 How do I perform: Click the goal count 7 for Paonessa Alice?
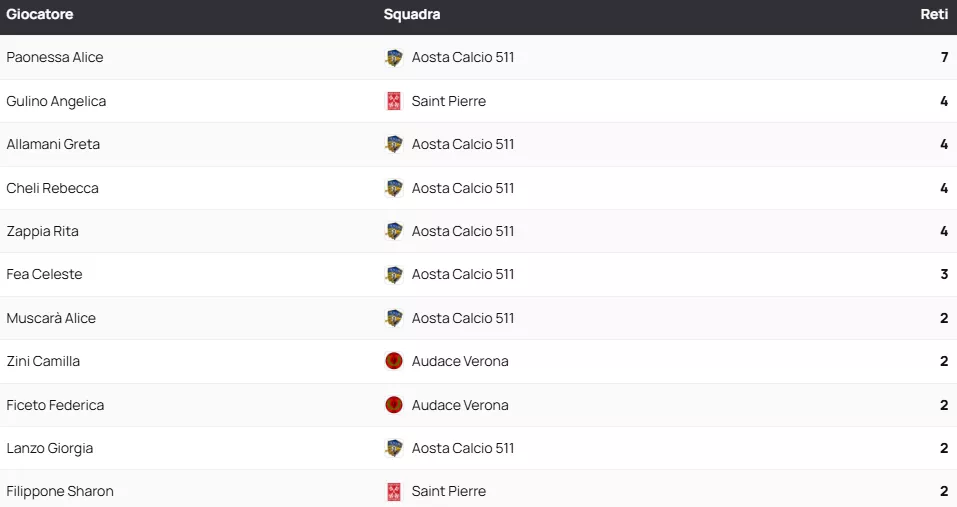tap(944, 58)
